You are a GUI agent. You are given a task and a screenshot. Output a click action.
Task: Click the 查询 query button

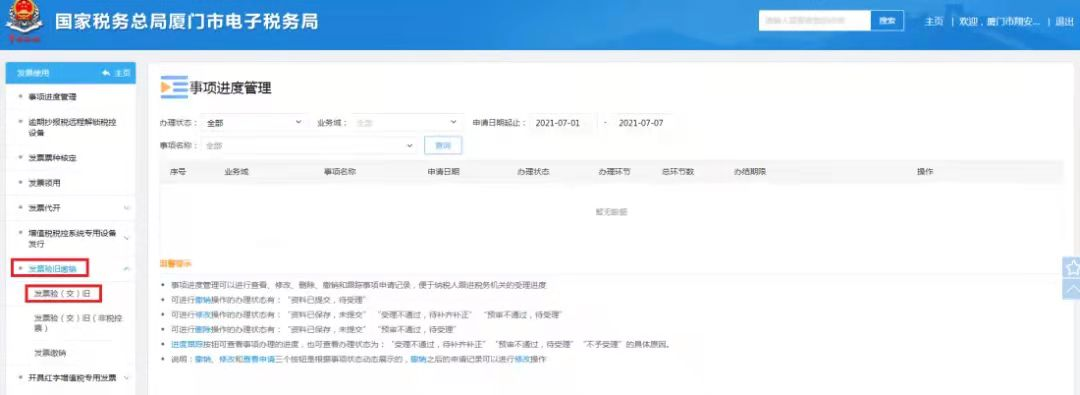click(x=443, y=145)
